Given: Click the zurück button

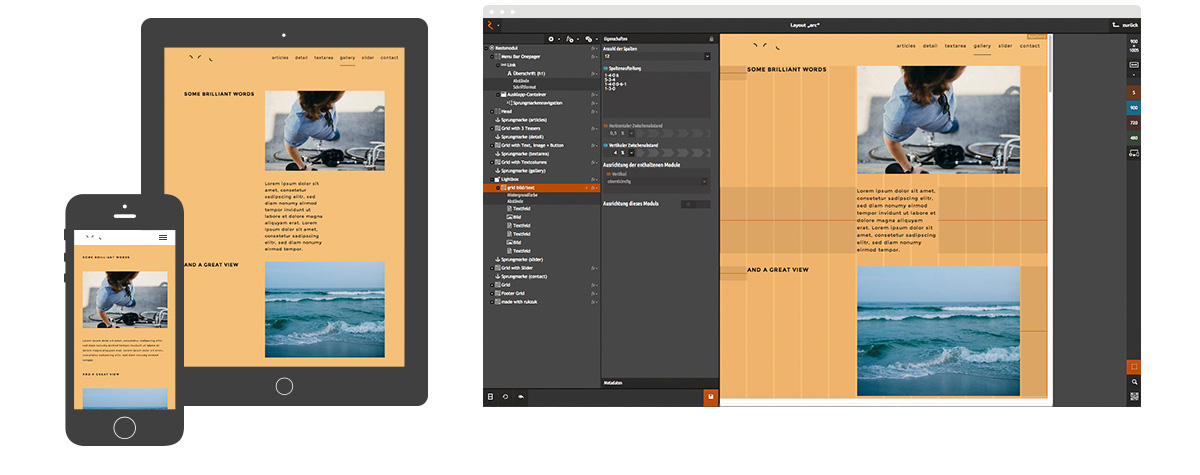Looking at the screenshot, I should tap(1125, 25).
